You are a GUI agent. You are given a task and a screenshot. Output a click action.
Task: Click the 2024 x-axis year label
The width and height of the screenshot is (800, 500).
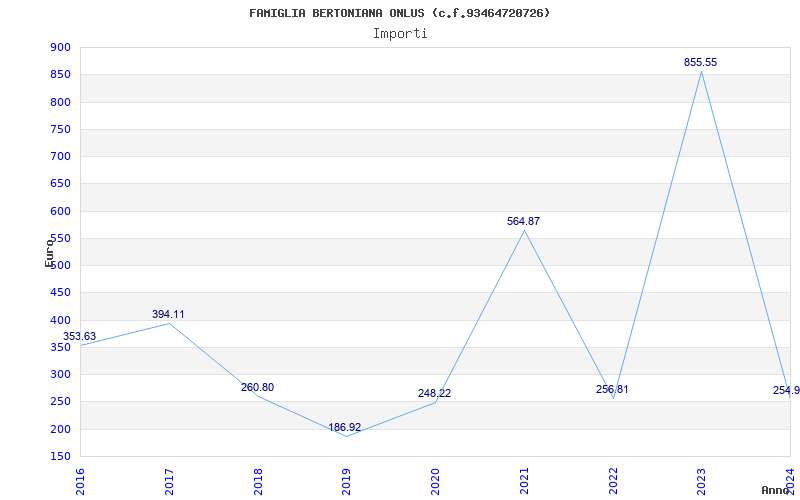click(790, 482)
